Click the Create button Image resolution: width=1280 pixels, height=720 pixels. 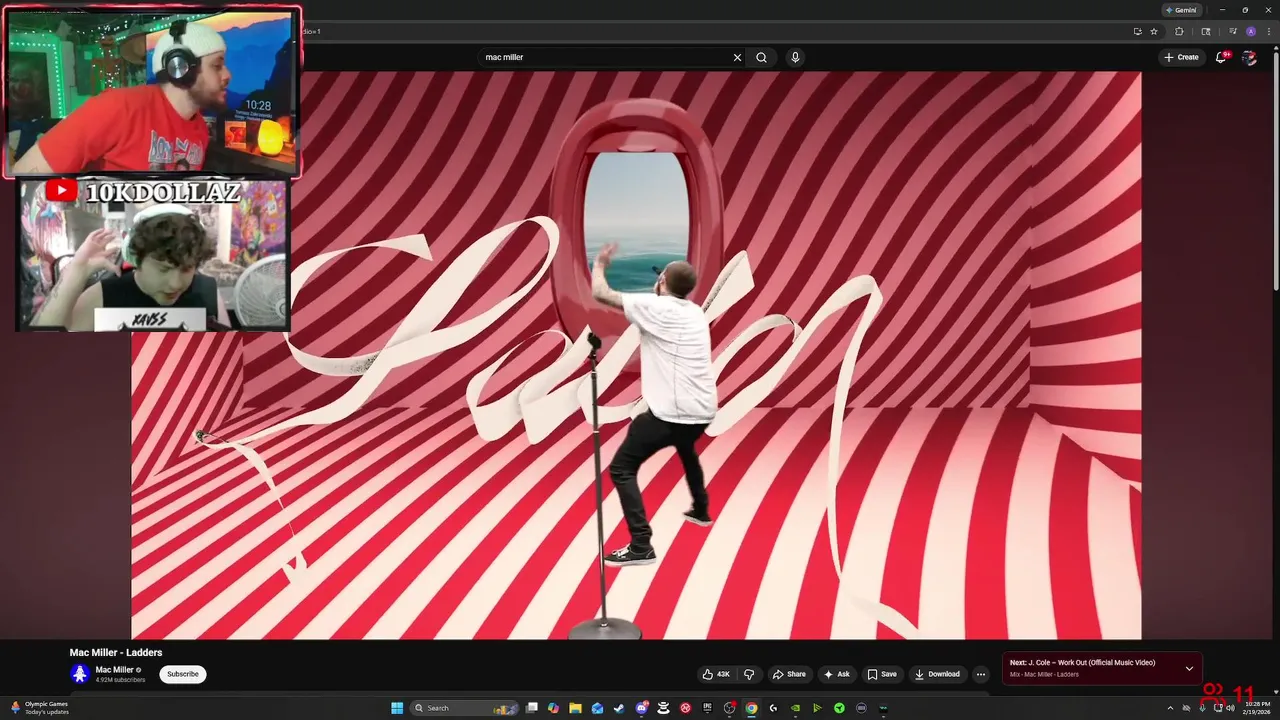coord(1181,57)
